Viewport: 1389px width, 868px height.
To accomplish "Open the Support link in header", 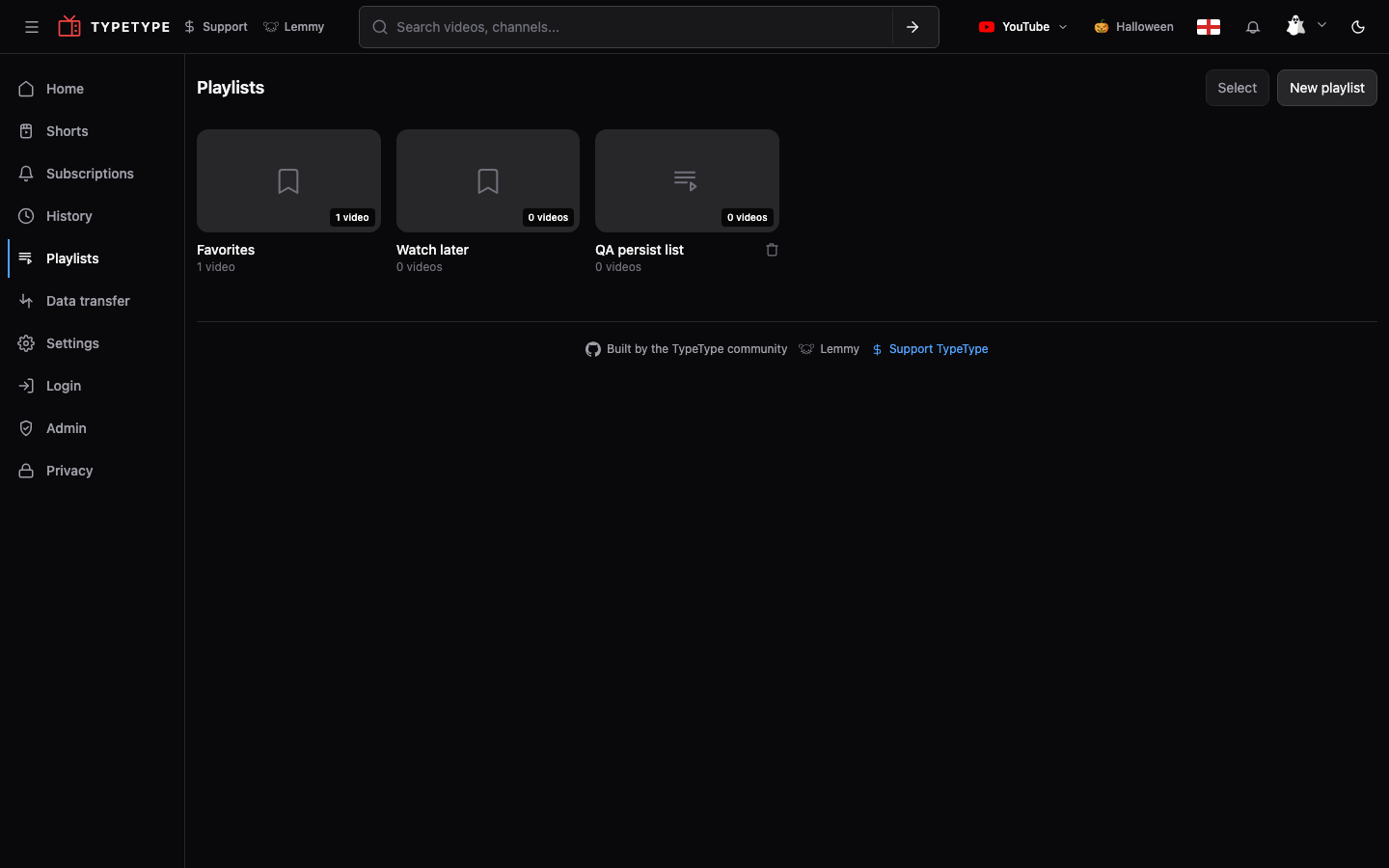I will pos(216,27).
